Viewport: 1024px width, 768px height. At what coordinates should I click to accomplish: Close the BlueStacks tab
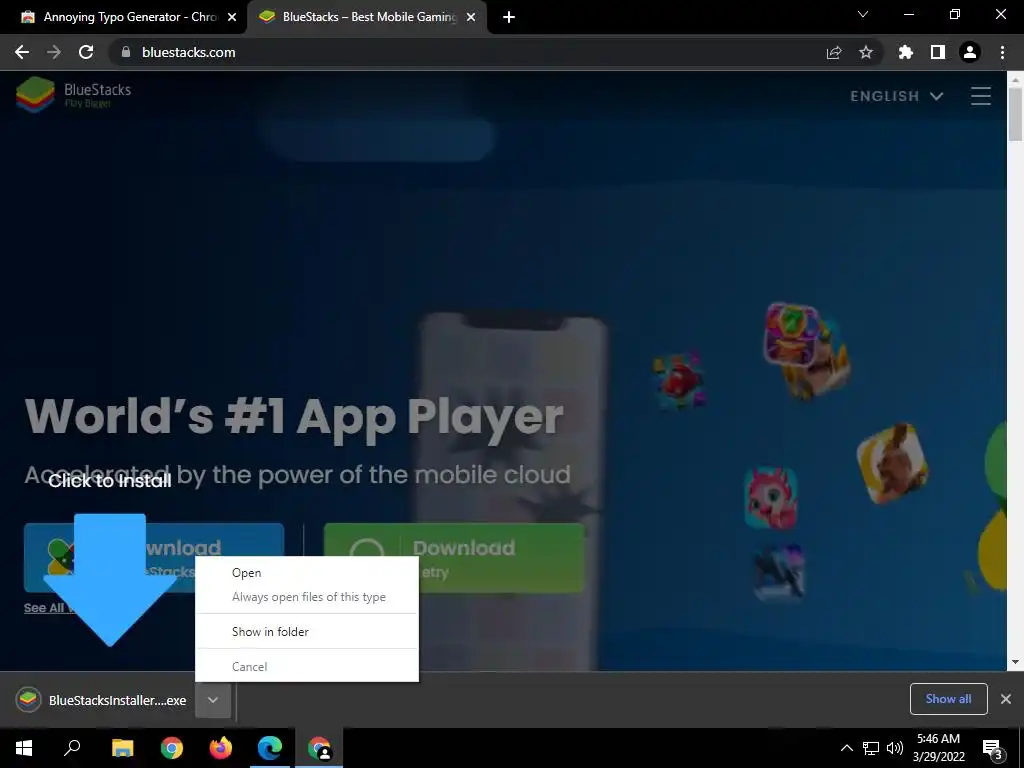(471, 17)
